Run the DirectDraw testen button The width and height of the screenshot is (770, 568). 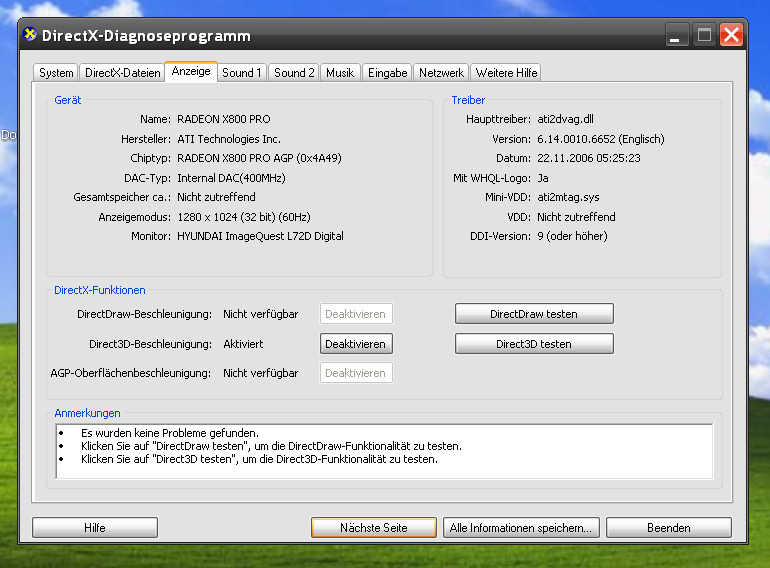point(534,314)
